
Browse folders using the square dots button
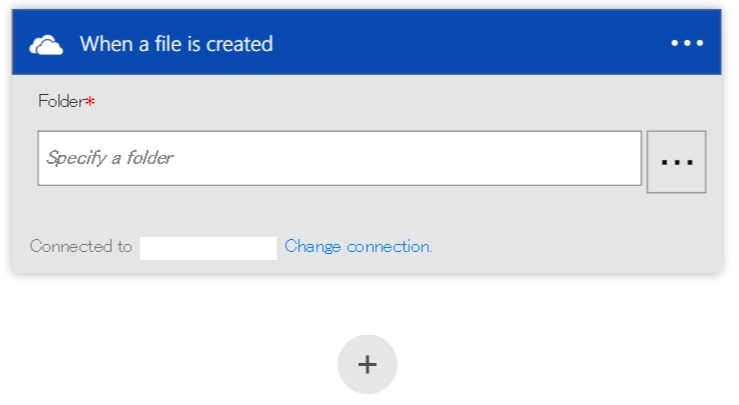676,161
